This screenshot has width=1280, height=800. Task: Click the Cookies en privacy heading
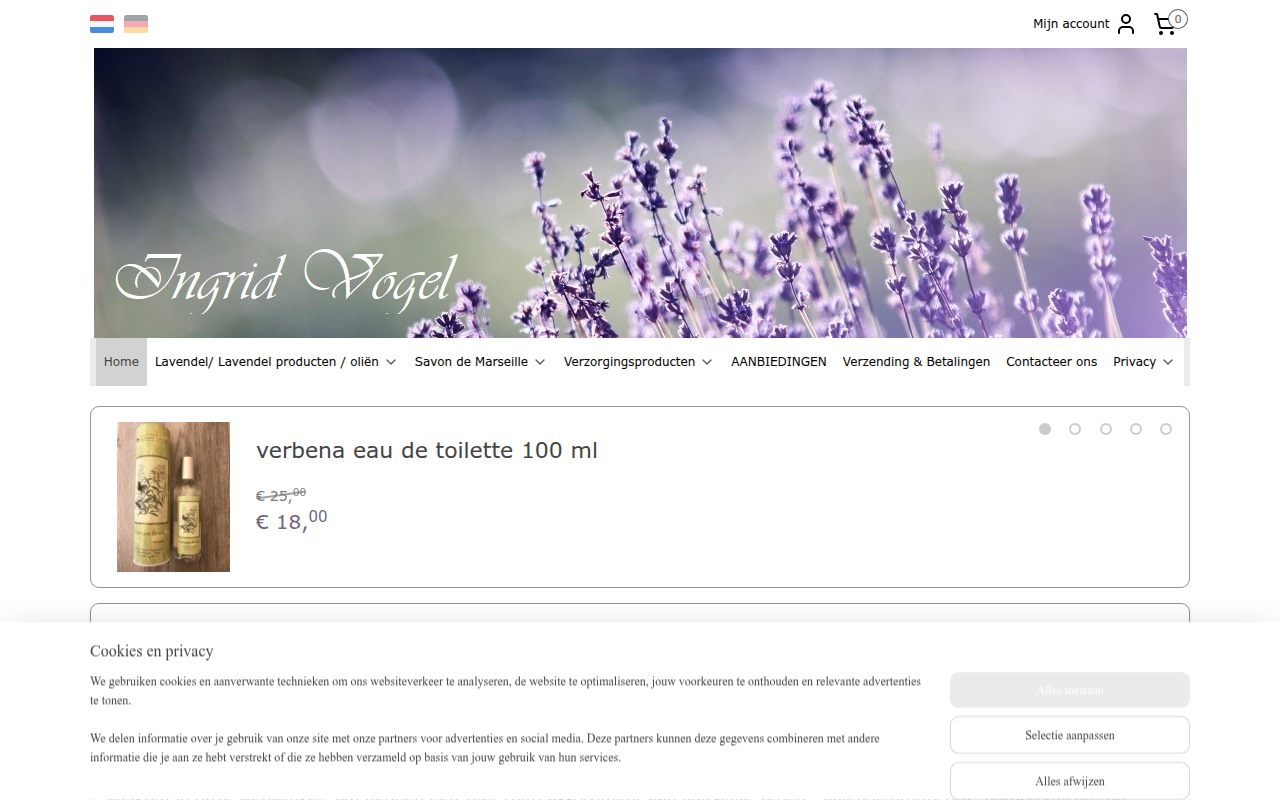point(152,651)
